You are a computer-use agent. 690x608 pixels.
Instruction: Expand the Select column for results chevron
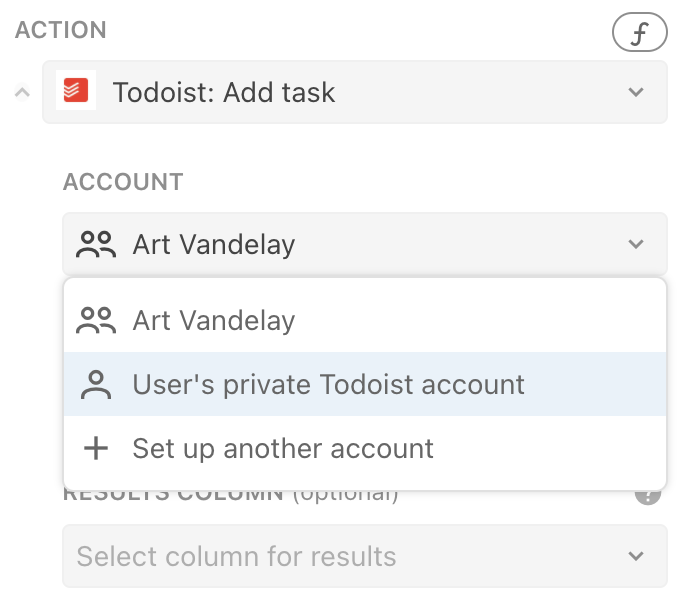(636, 557)
